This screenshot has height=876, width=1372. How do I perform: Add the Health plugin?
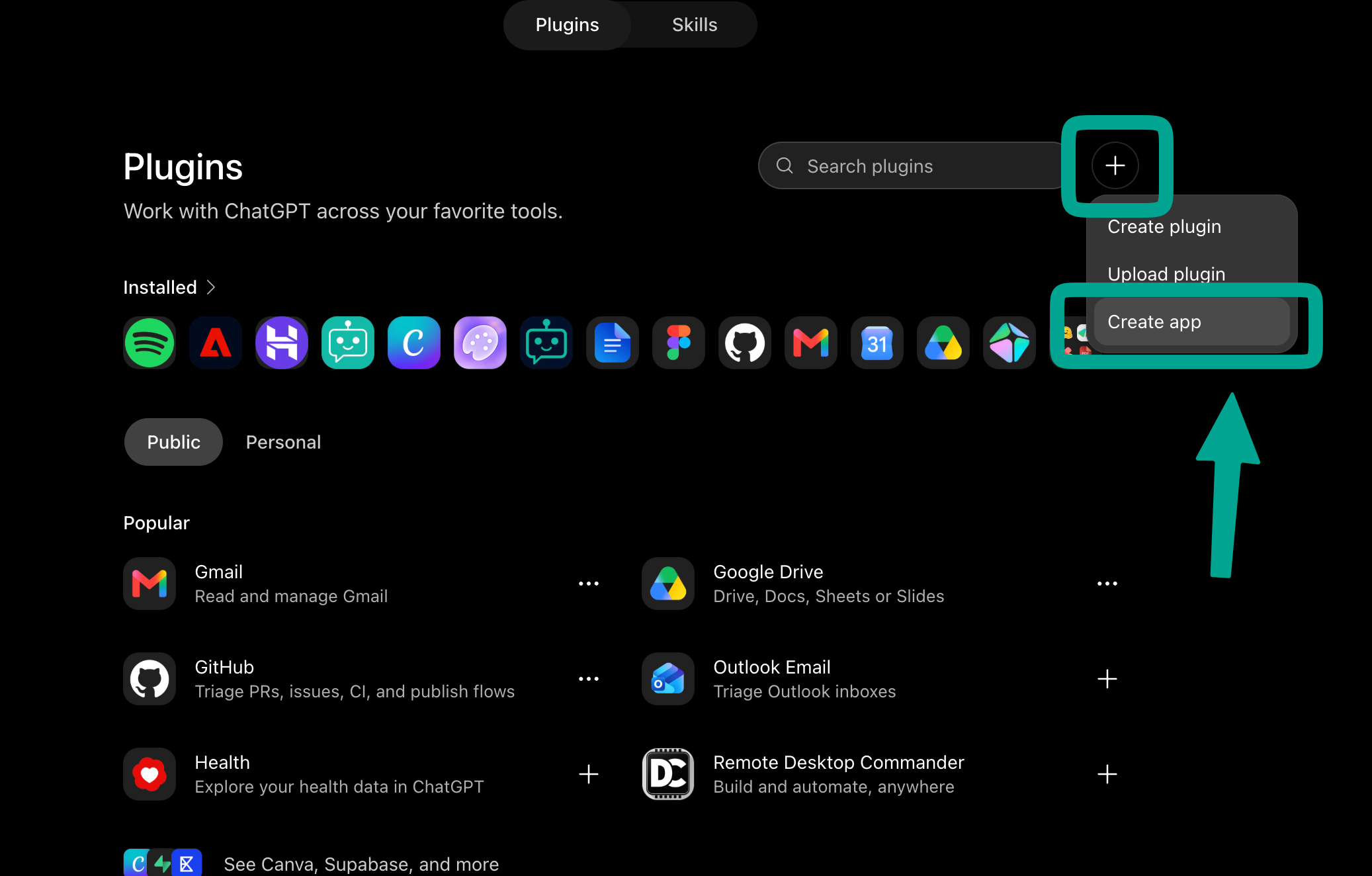(x=589, y=774)
